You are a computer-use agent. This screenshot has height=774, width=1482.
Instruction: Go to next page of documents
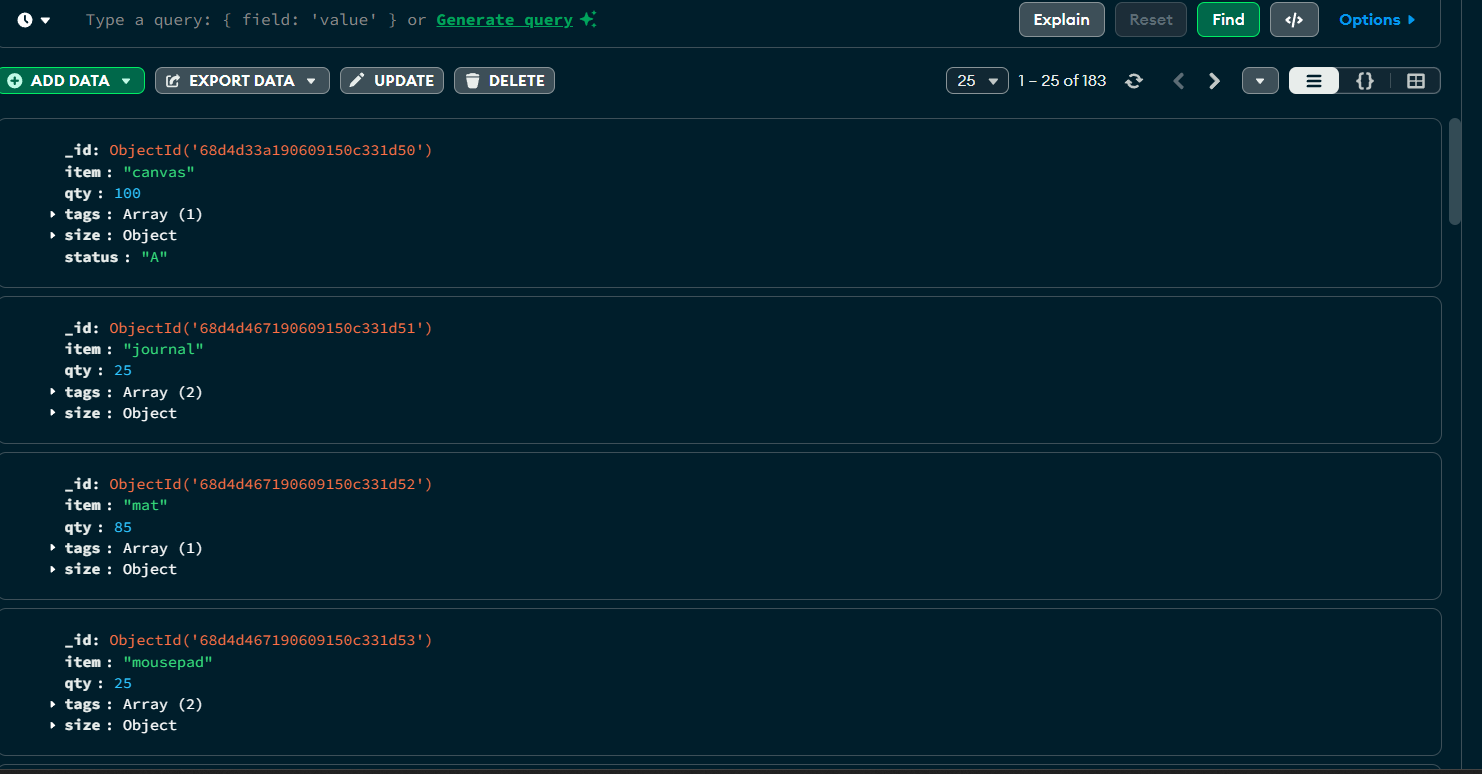click(1214, 81)
